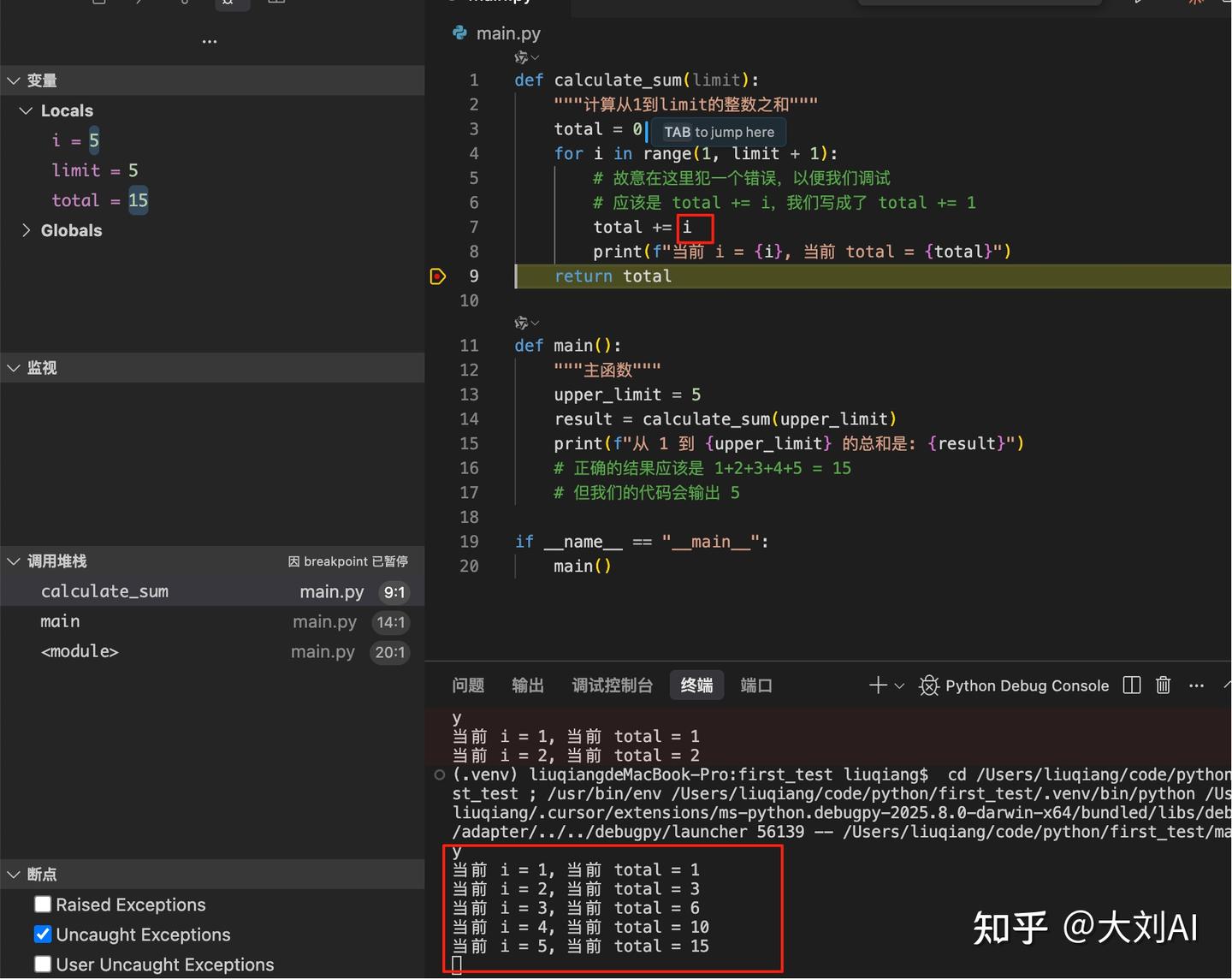The width and height of the screenshot is (1232, 979).
Task: Expand the Globals variables section
Action: pos(26,230)
